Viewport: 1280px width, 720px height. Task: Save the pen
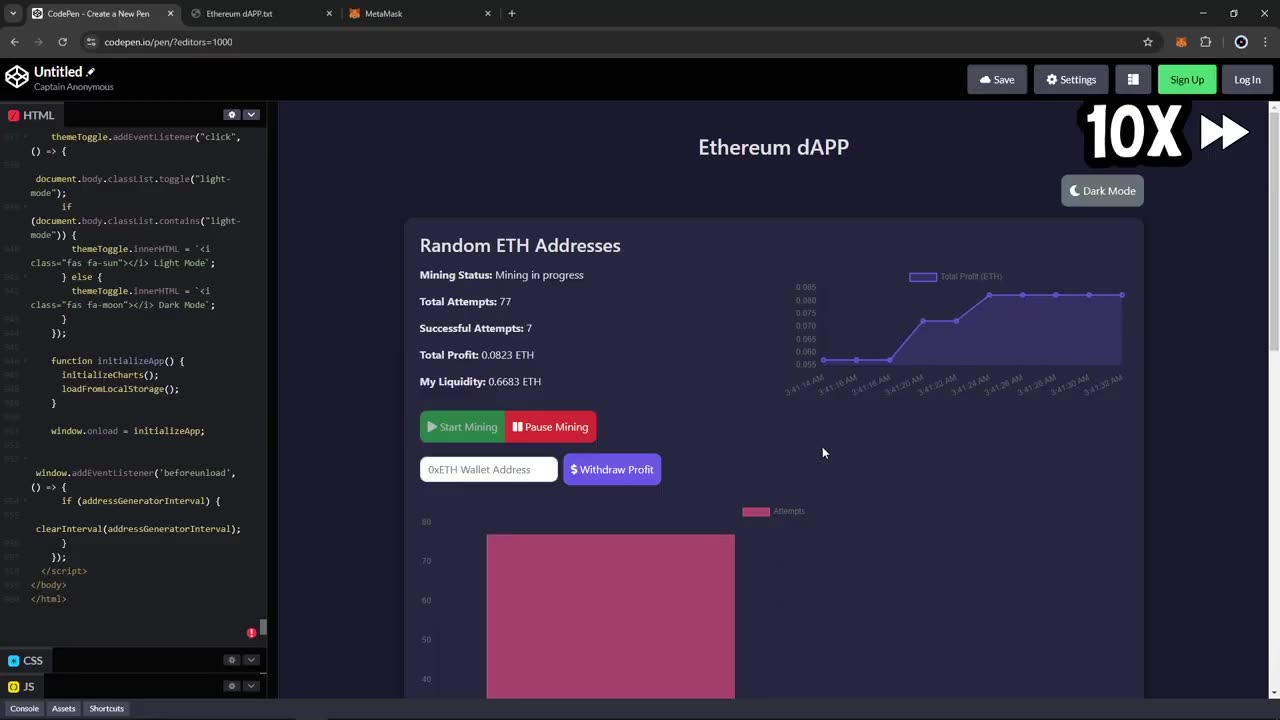pyautogui.click(x=997, y=80)
